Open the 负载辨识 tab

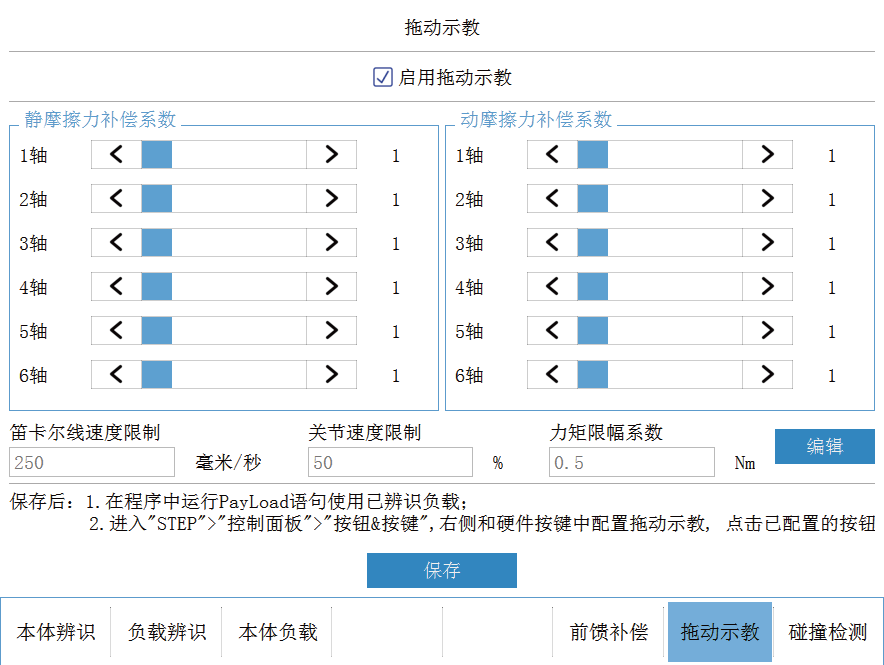(166, 632)
